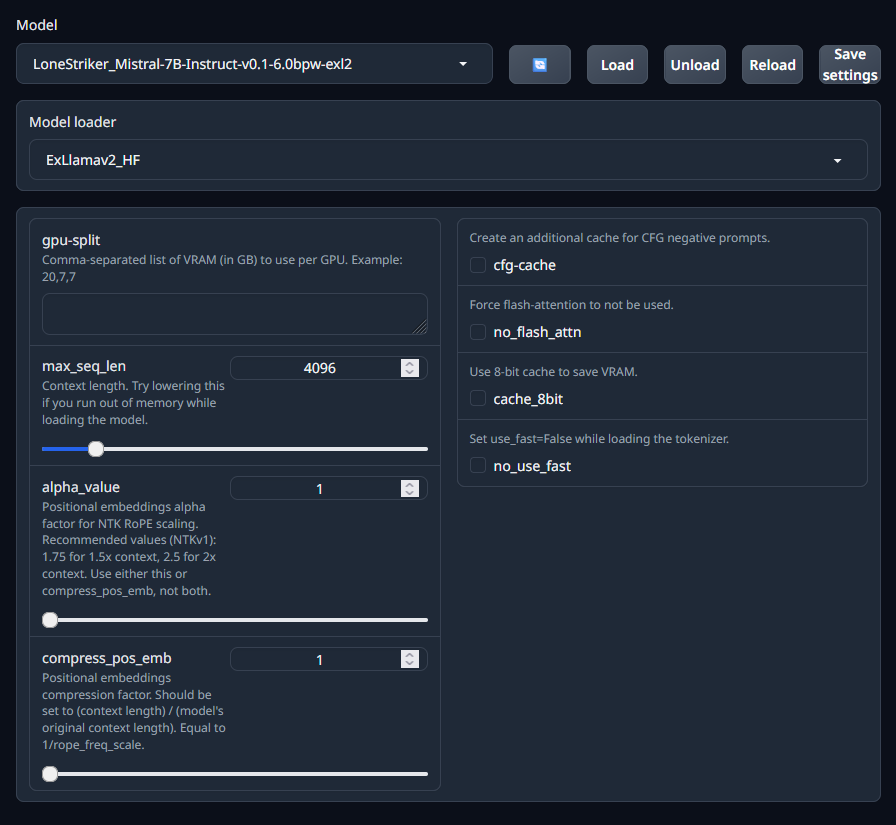Click the compress_pos_emb stepper arrows

409,659
